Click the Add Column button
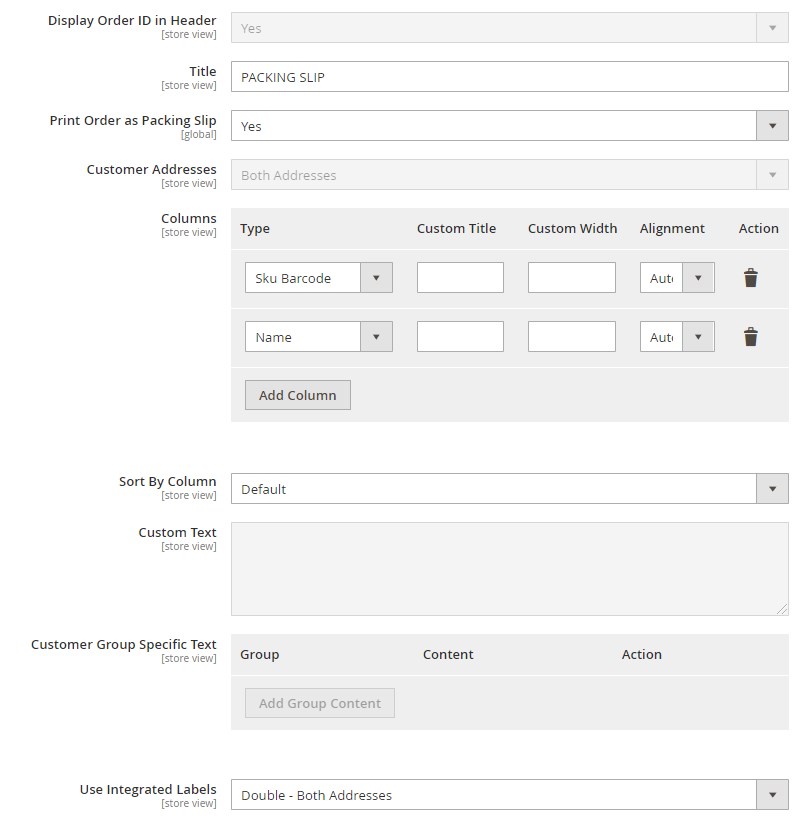This screenshot has height=821, width=794. (297, 395)
